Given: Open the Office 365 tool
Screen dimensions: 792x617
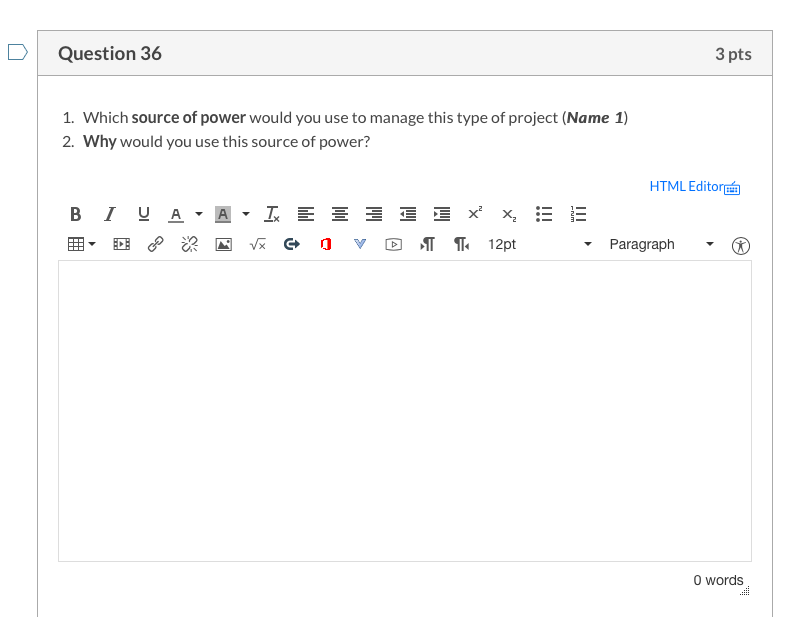Looking at the screenshot, I should click(326, 244).
